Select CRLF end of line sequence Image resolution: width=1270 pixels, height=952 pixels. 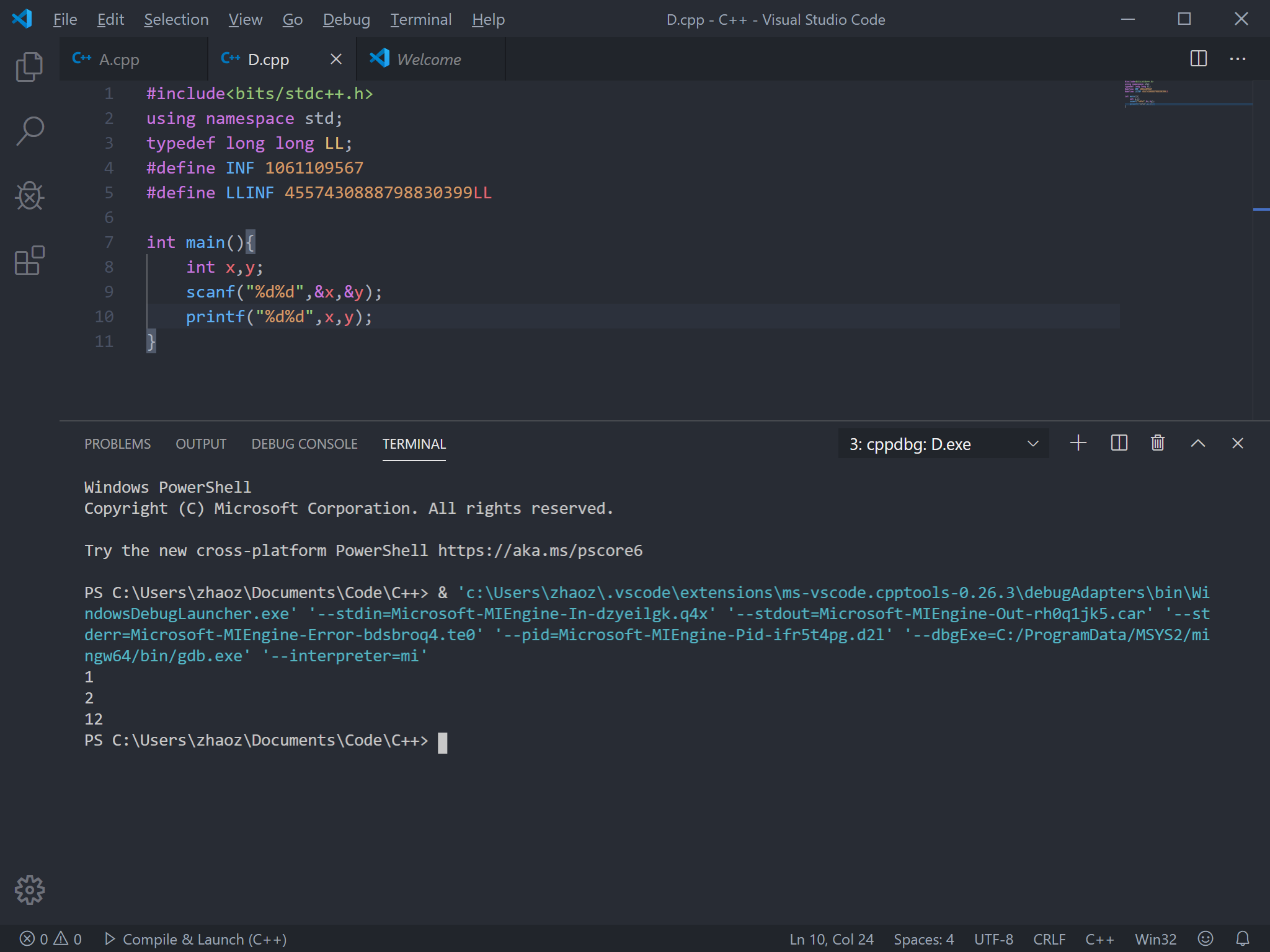pyautogui.click(x=1049, y=939)
